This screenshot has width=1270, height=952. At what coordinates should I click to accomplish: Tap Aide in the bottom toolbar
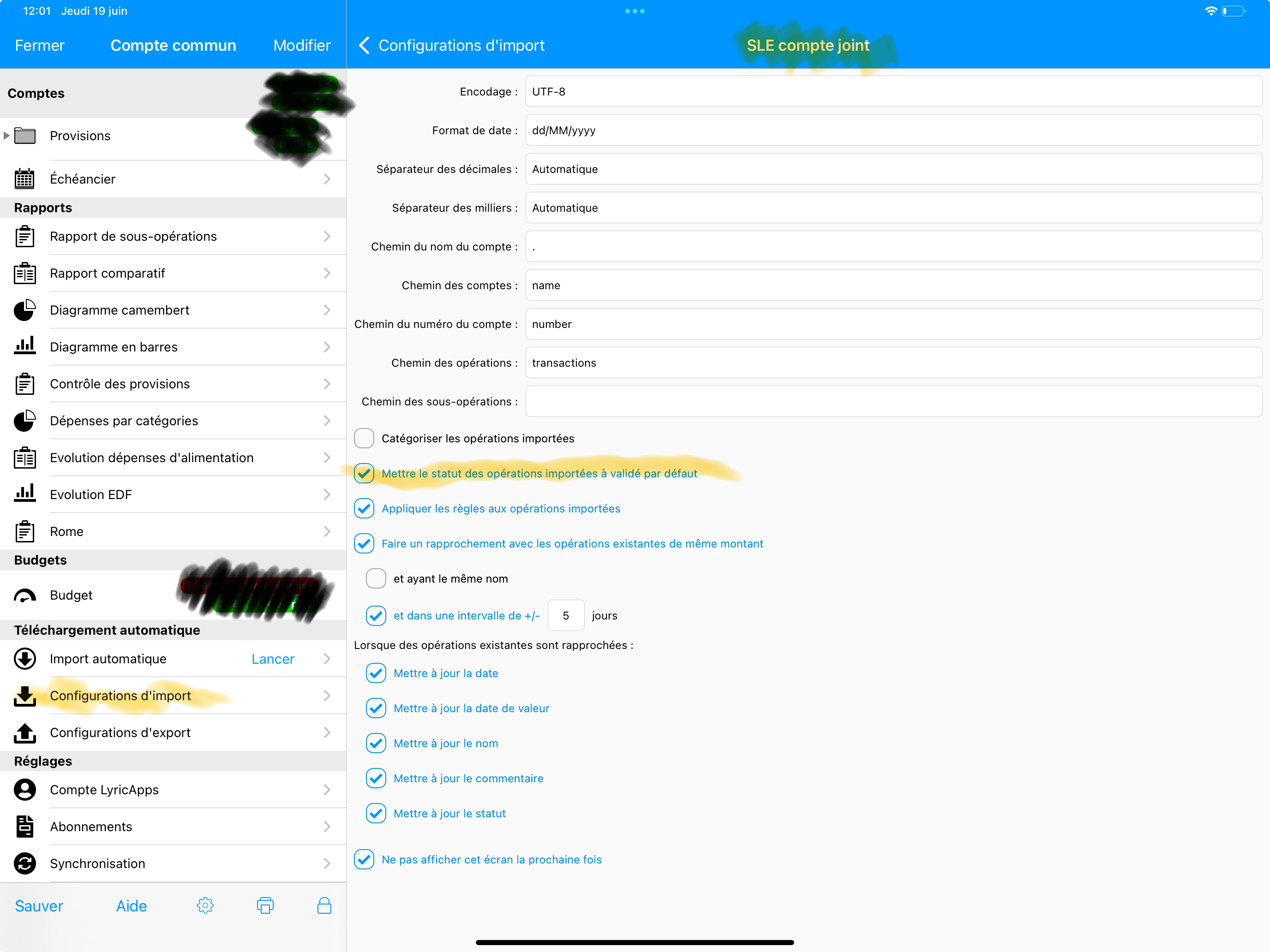[x=132, y=905]
